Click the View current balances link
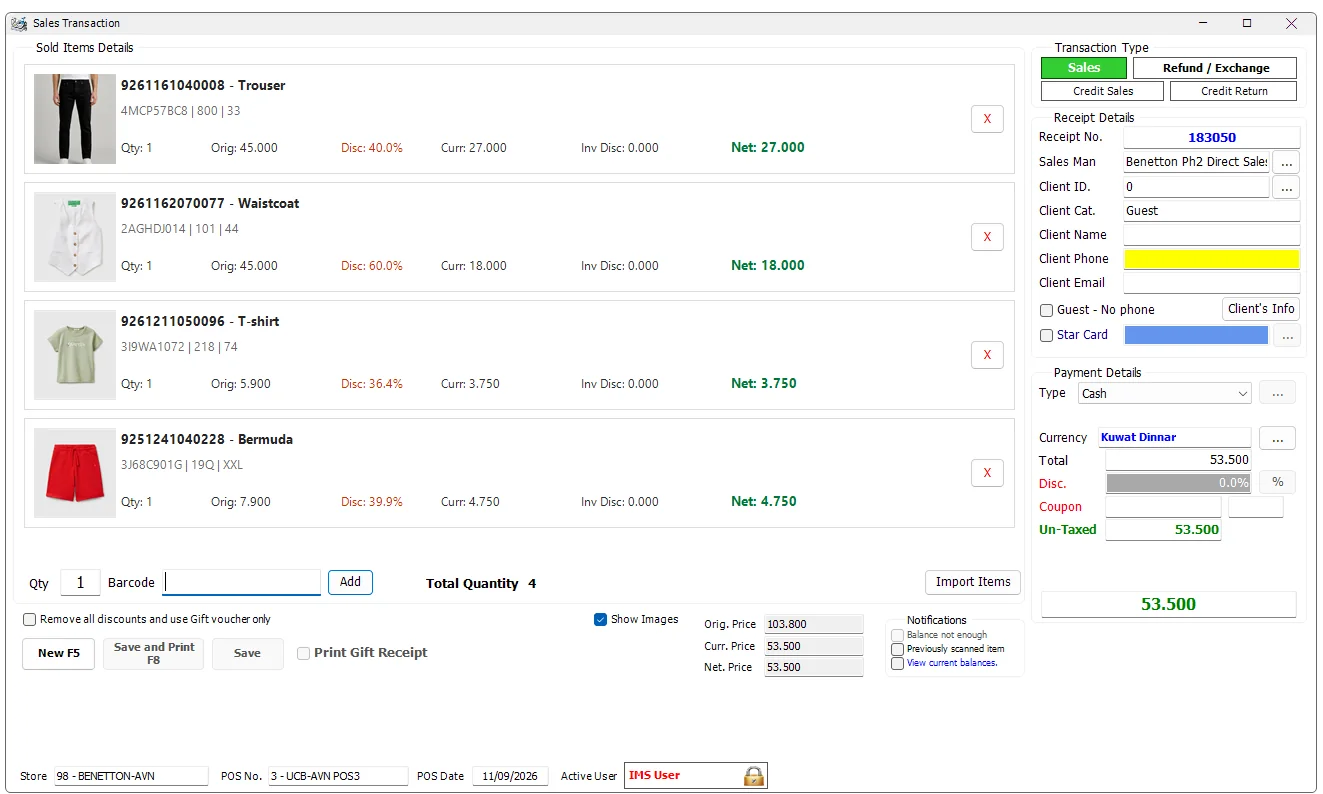The image size is (1323, 794). pyautogui.click(x=952, y=663)
